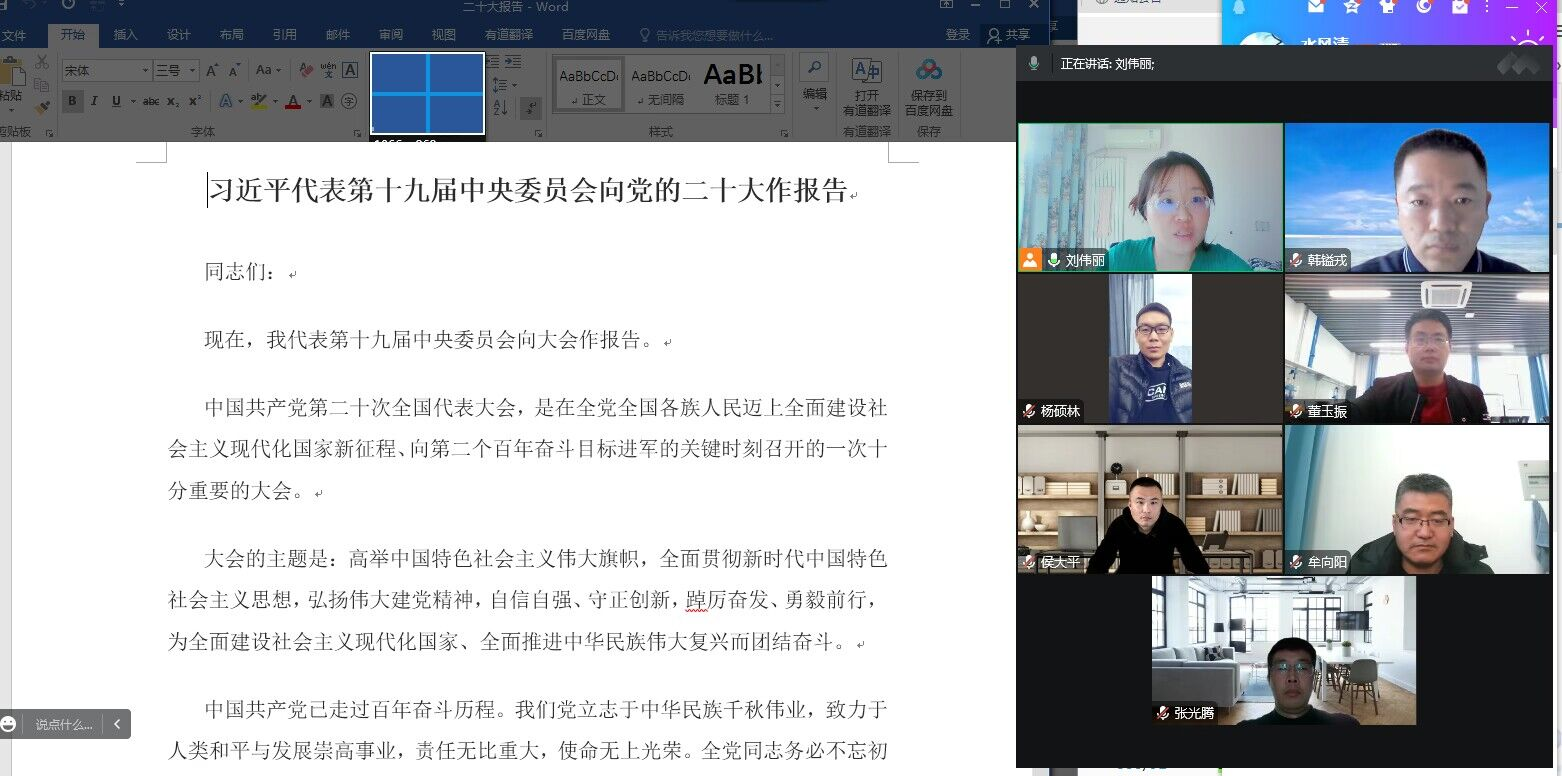
Task: Click the Sort A-Z icon
Action: coord(501,106)
